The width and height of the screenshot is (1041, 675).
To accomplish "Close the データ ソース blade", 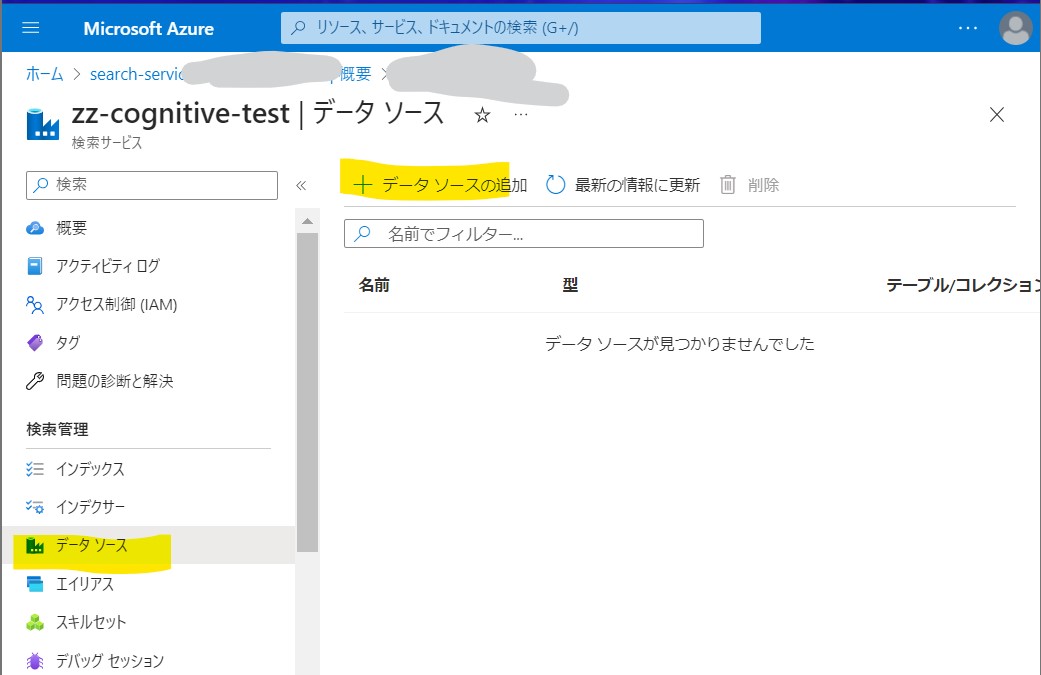I will coord(997,115).
